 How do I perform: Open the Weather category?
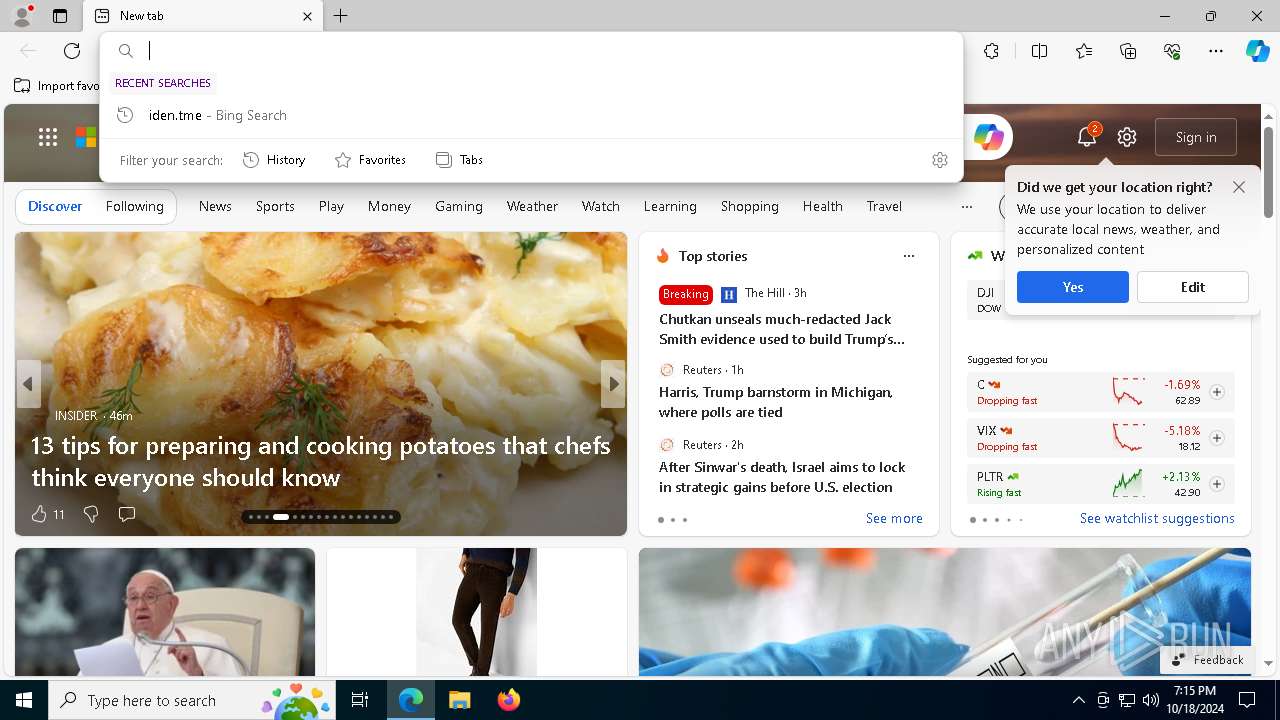coord(532,206)
